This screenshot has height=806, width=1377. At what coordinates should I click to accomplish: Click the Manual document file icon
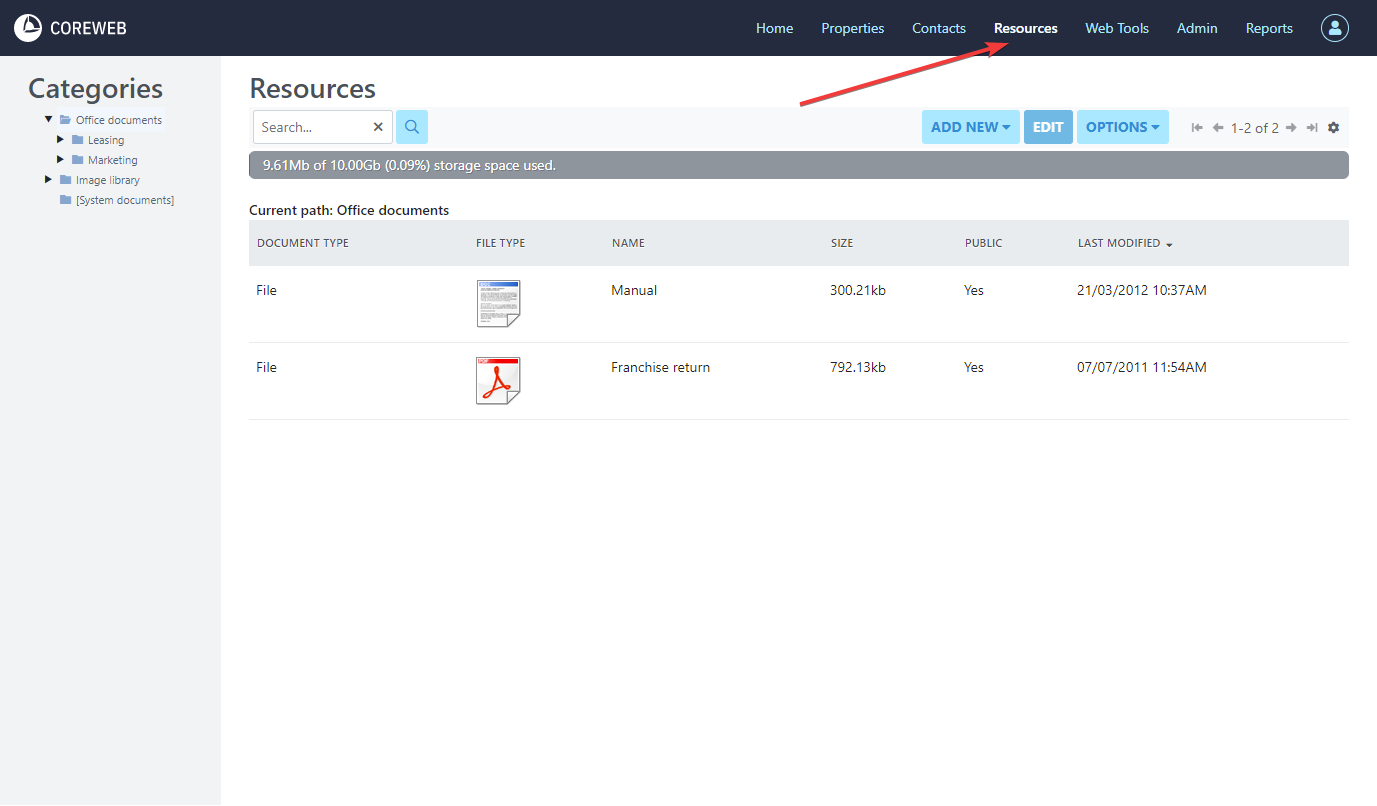tap(498, 304)
